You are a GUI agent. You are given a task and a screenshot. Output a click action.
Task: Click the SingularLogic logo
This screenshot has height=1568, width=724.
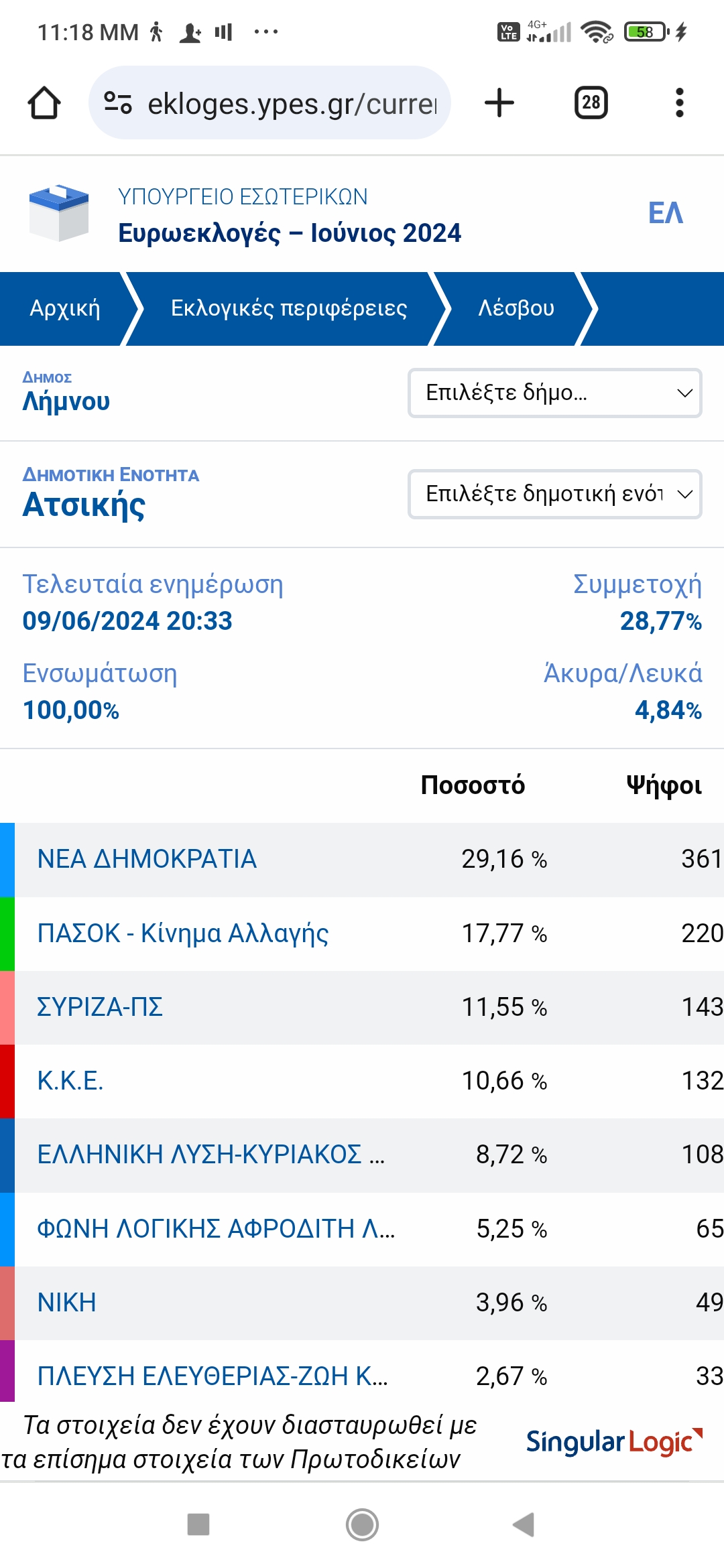[x=614, y=1442]
